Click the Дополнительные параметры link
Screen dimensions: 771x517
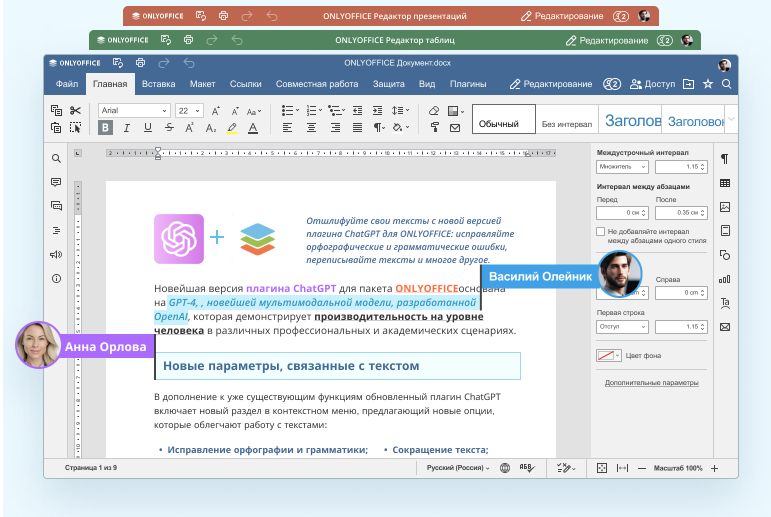pyautogui.click(x=652, y=383)
